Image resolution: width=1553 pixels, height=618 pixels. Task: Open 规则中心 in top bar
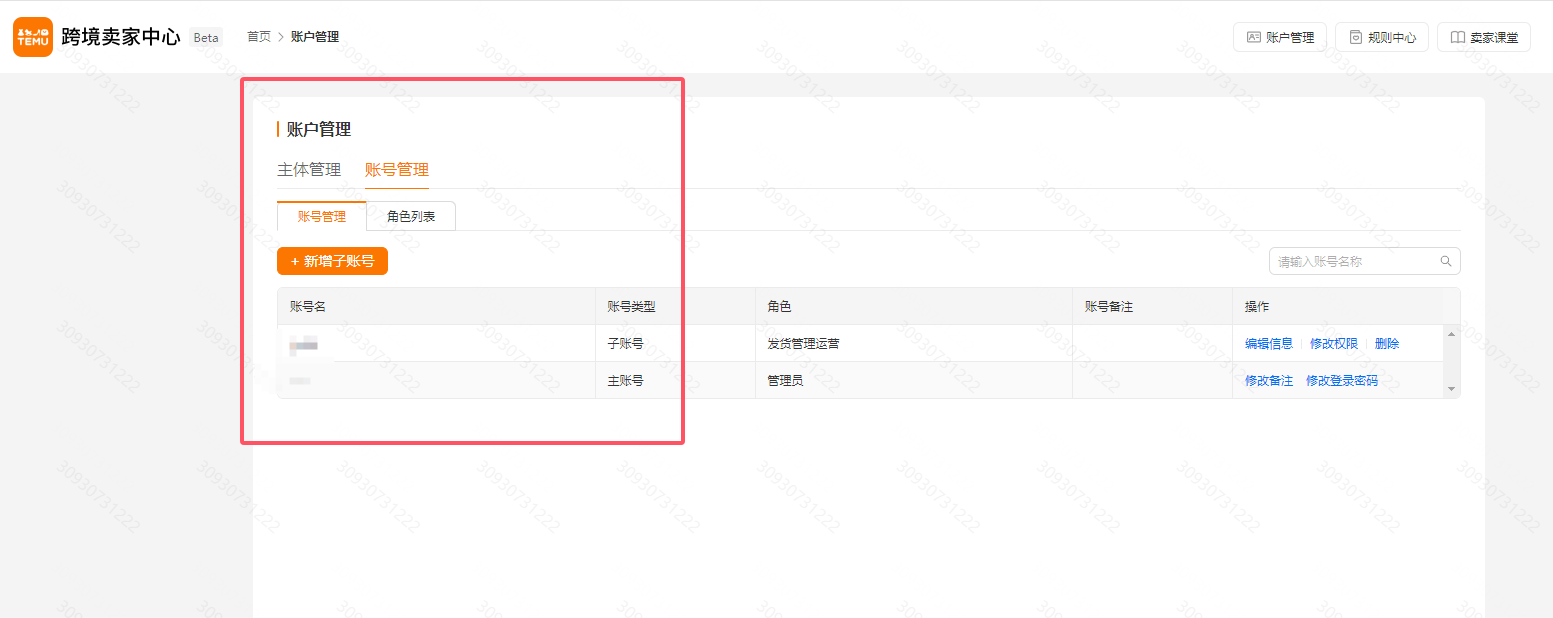(x=1382, y=37)
